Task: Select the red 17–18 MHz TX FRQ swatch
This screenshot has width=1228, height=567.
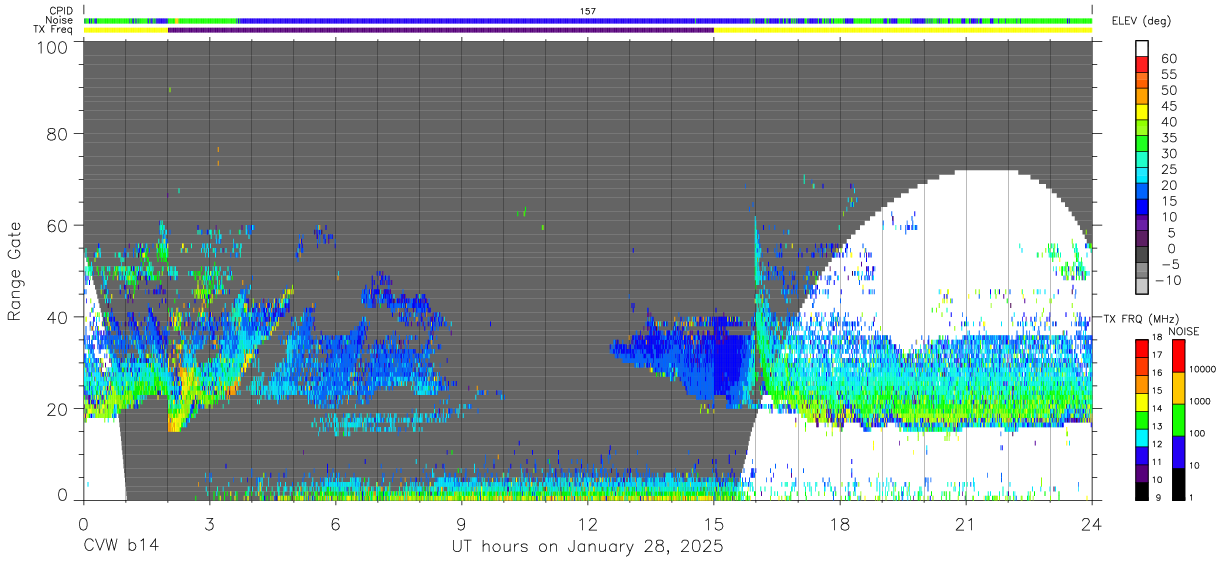Action: (x=1142, y=348)
